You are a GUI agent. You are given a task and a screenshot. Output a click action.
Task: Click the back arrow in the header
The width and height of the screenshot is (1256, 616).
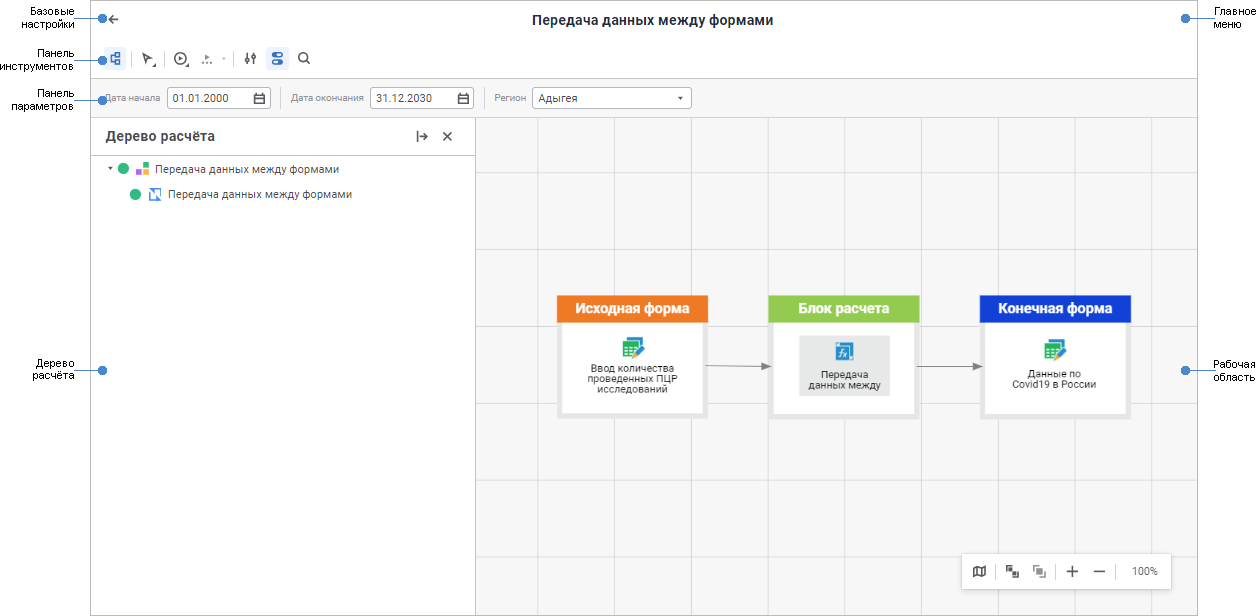pos(114,19)
